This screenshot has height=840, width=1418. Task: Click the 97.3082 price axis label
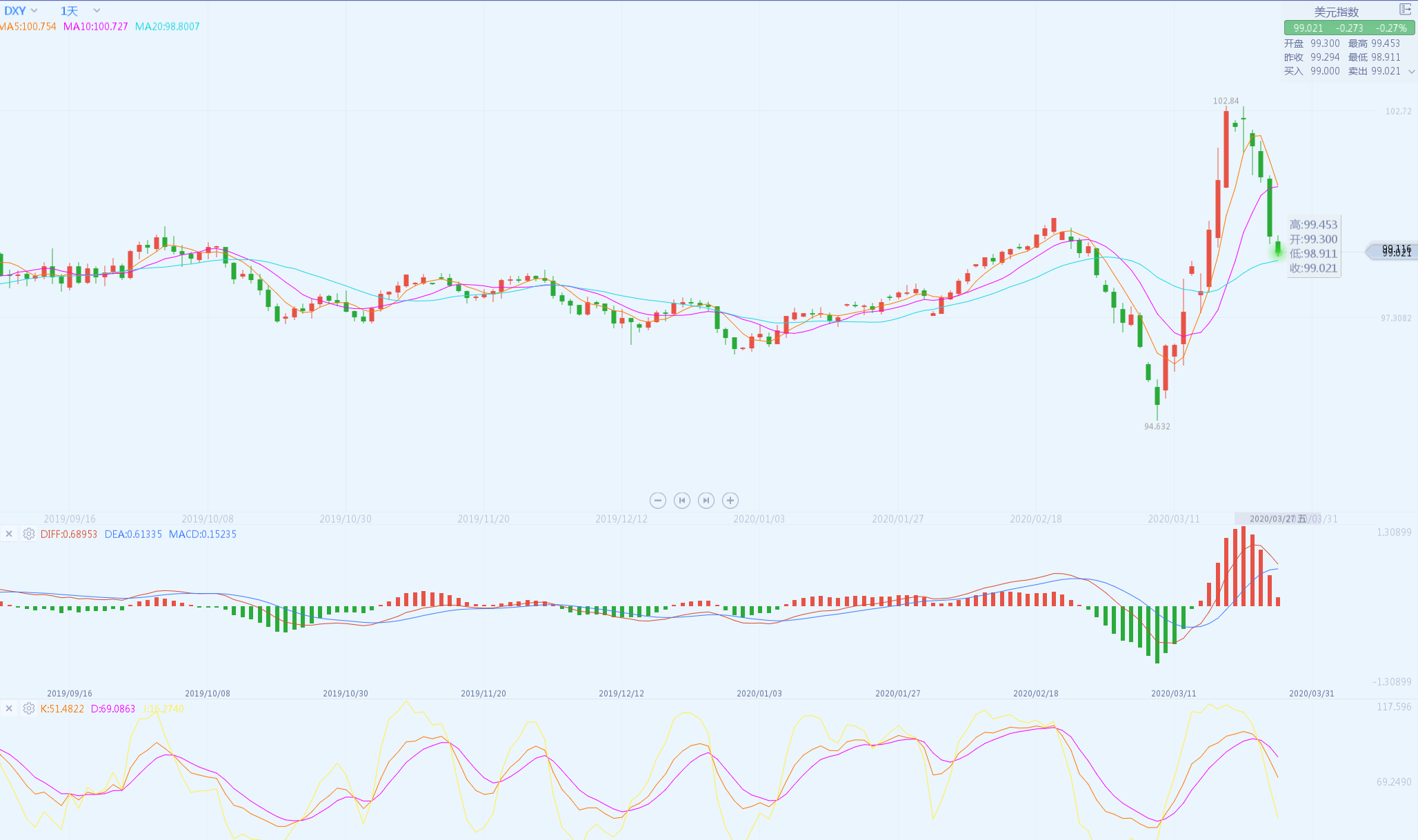coord(1396,318)
